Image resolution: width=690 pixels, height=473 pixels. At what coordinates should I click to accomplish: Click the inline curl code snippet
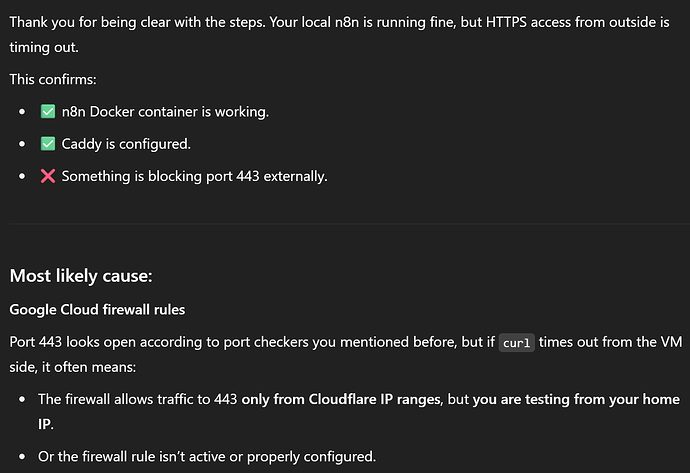[x=517, y=343]
